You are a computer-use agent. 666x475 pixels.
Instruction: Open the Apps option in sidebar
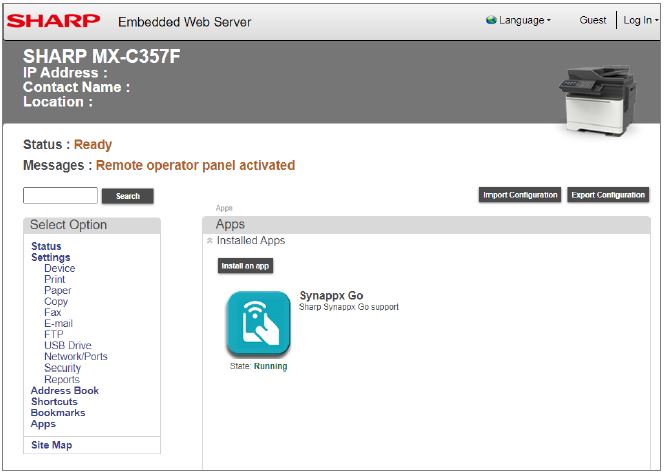43,424
